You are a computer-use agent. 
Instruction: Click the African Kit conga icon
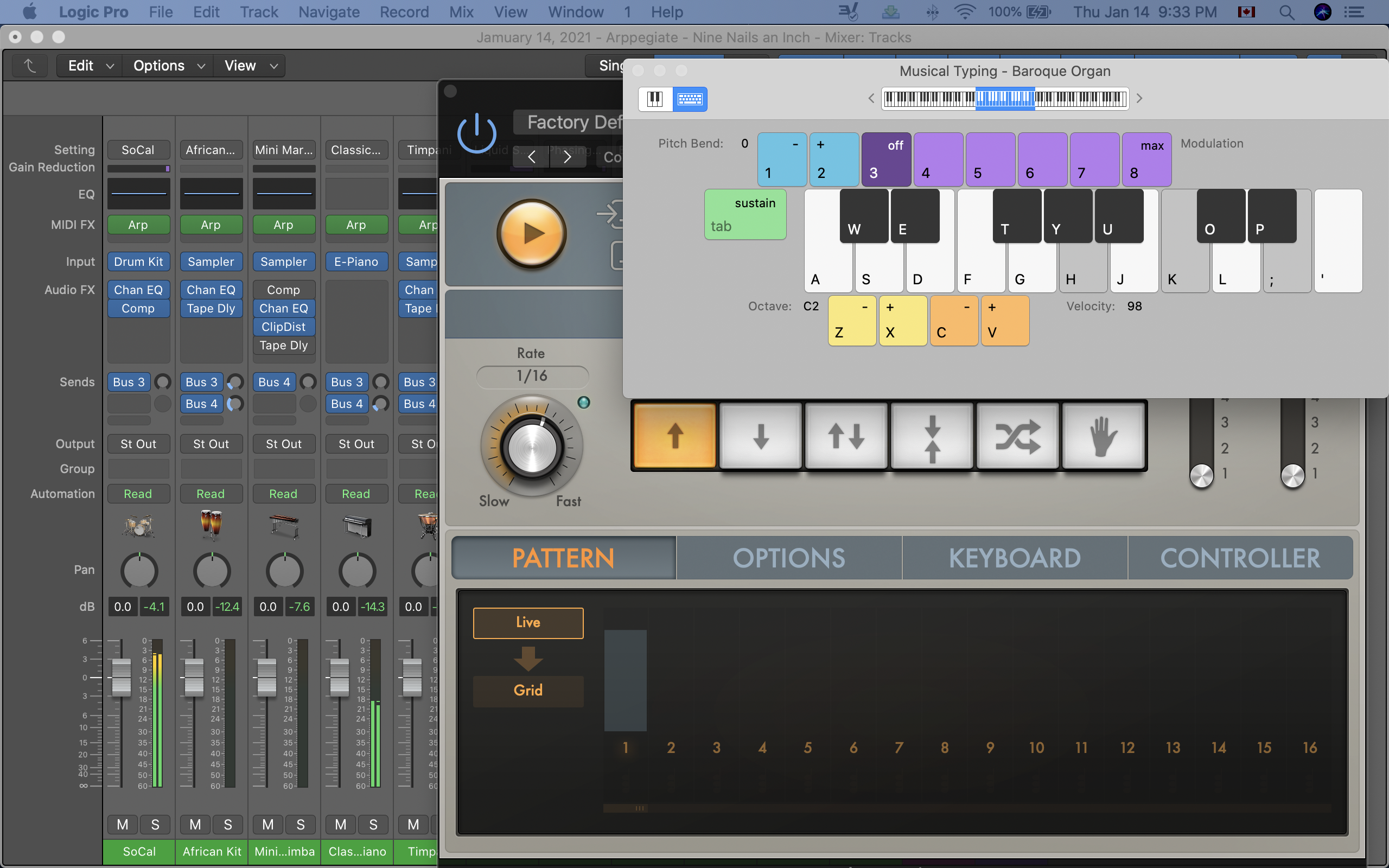pyautogui.click(x=211, y=525)
